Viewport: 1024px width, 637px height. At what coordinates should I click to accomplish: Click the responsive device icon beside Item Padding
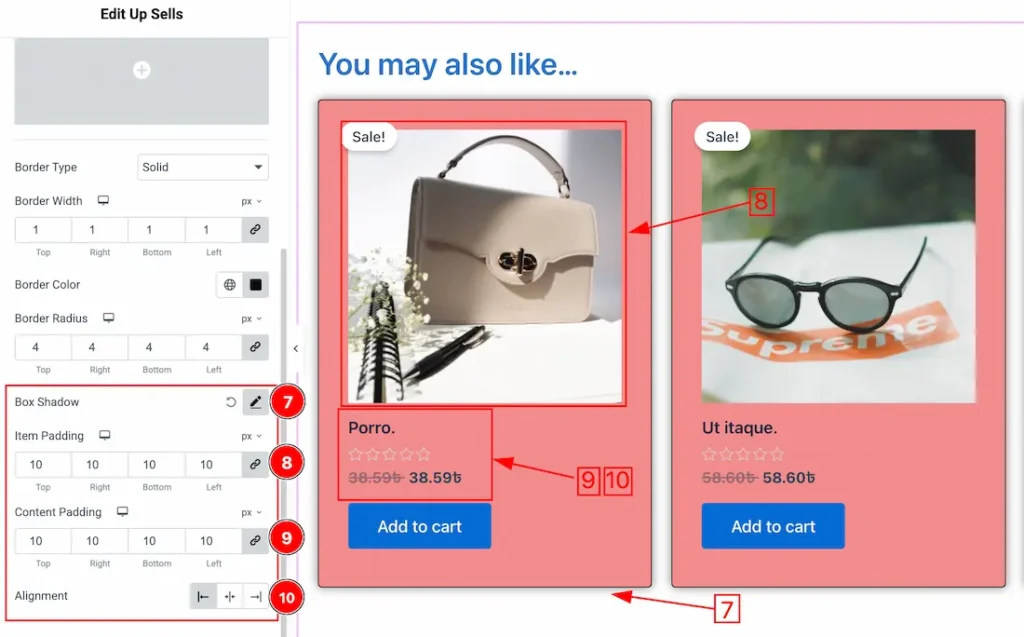(x=104, y=436)
